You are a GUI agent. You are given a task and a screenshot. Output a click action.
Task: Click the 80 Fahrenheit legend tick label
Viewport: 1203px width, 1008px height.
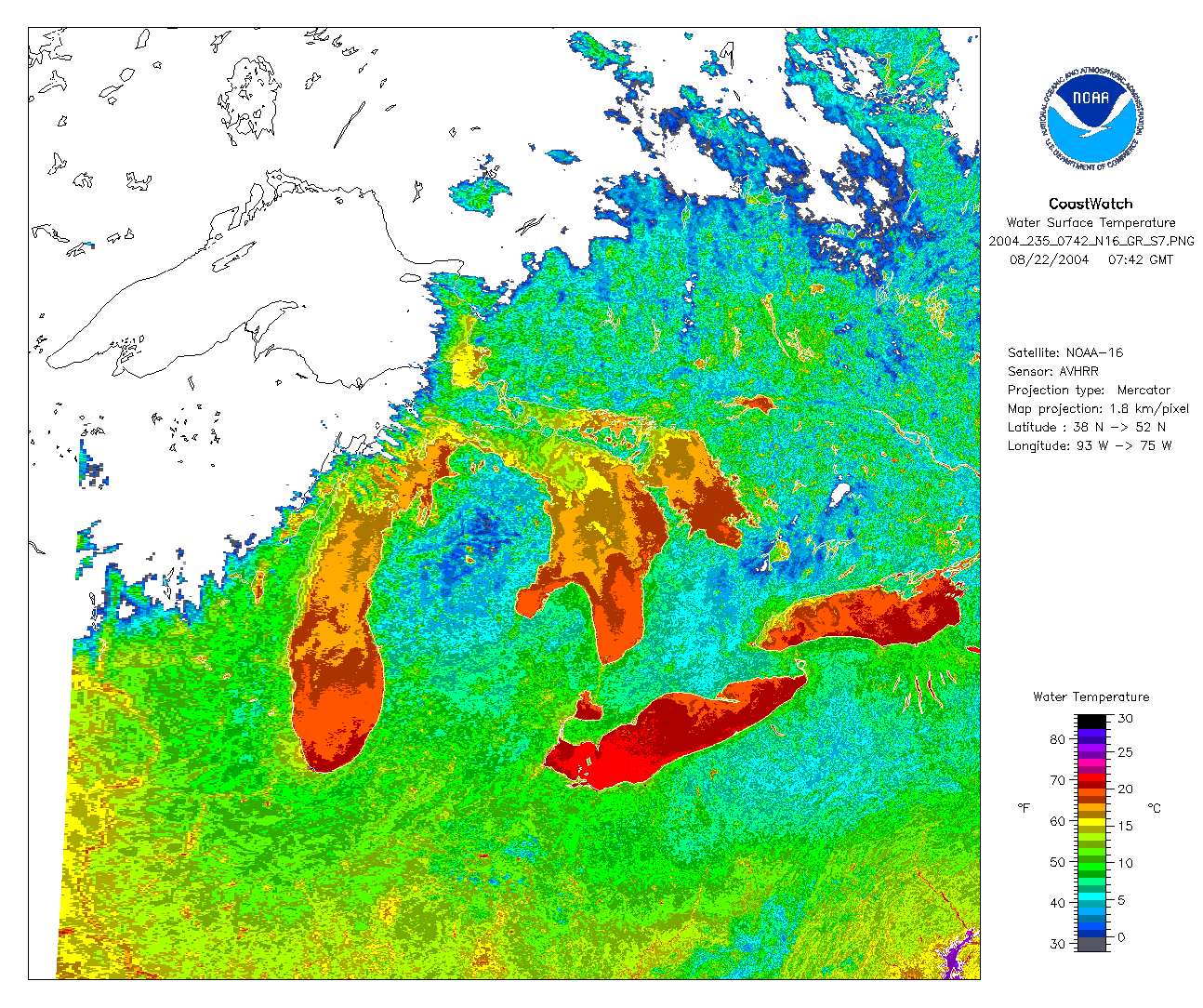pos(1058,739)
